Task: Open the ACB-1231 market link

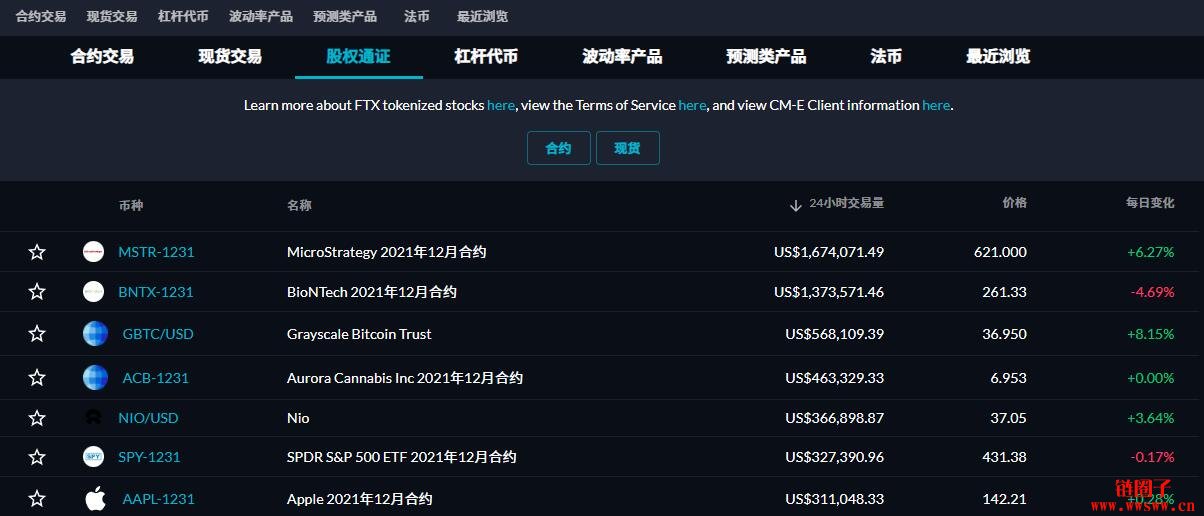Action: [x=155, y=378]
